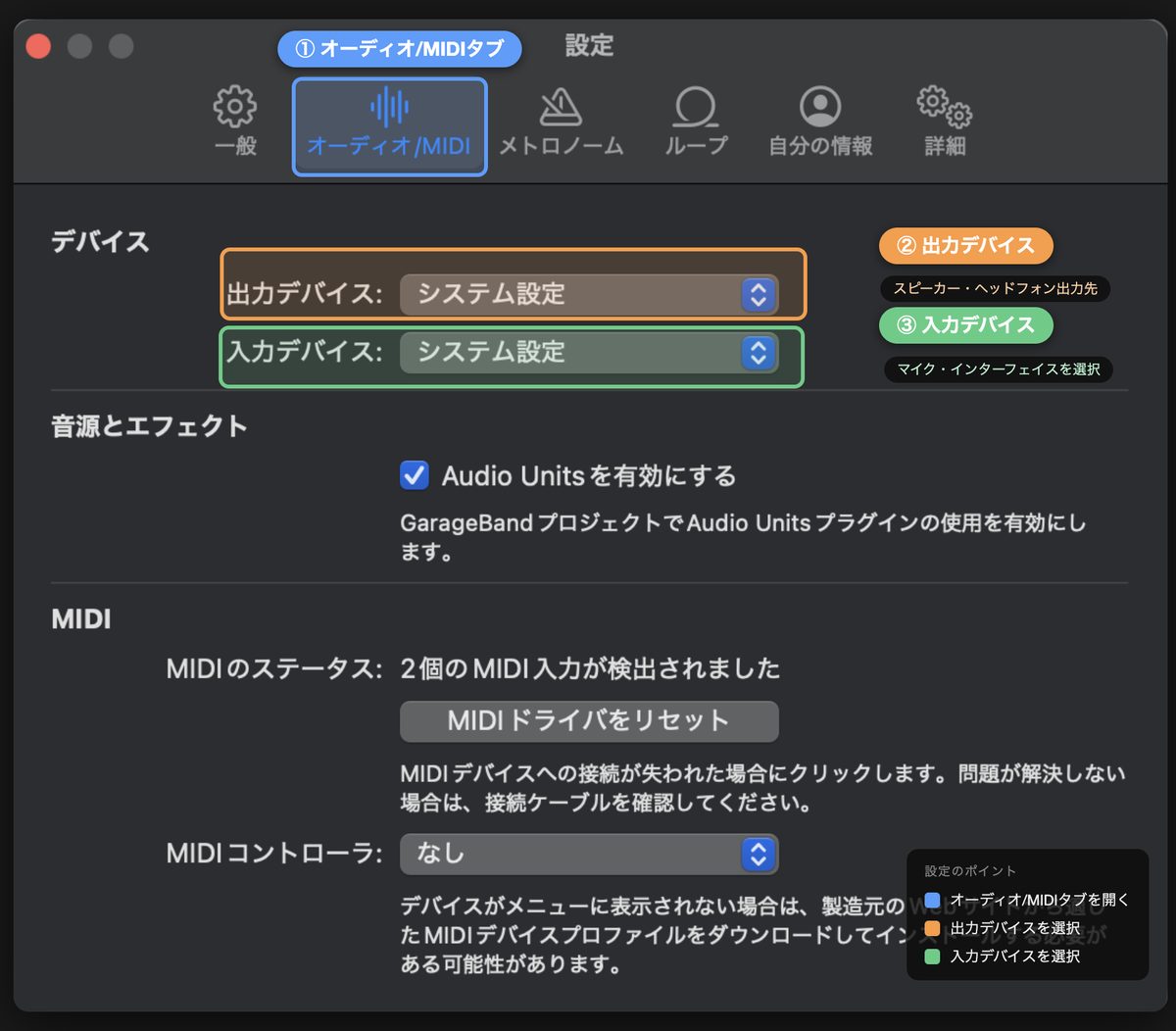Go to the 自分の情報 tab
The image size is (1176, 1031).
tap(820, 123)
